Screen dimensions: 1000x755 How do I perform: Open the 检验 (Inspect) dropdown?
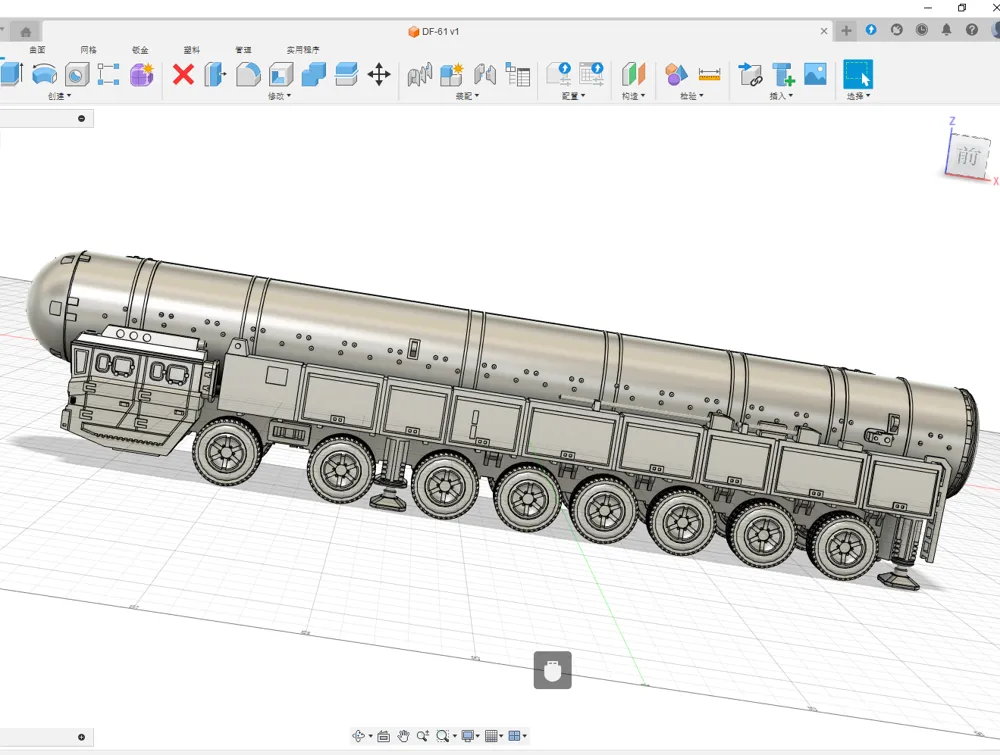pyautogui.click(x=692, y=96)
